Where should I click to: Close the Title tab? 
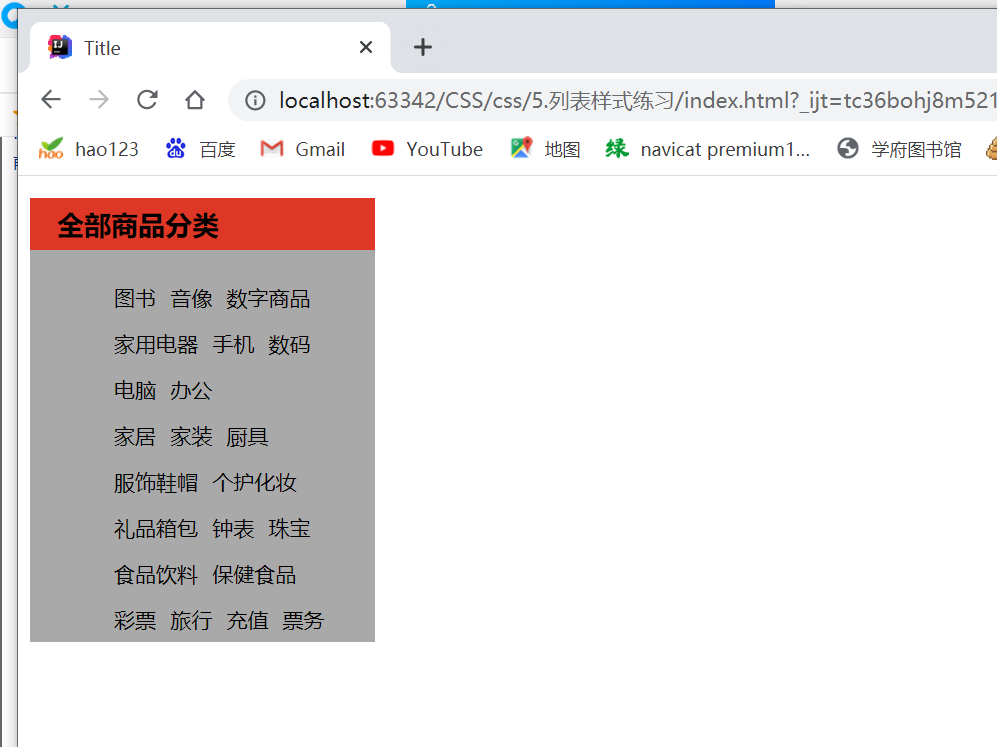366,47
